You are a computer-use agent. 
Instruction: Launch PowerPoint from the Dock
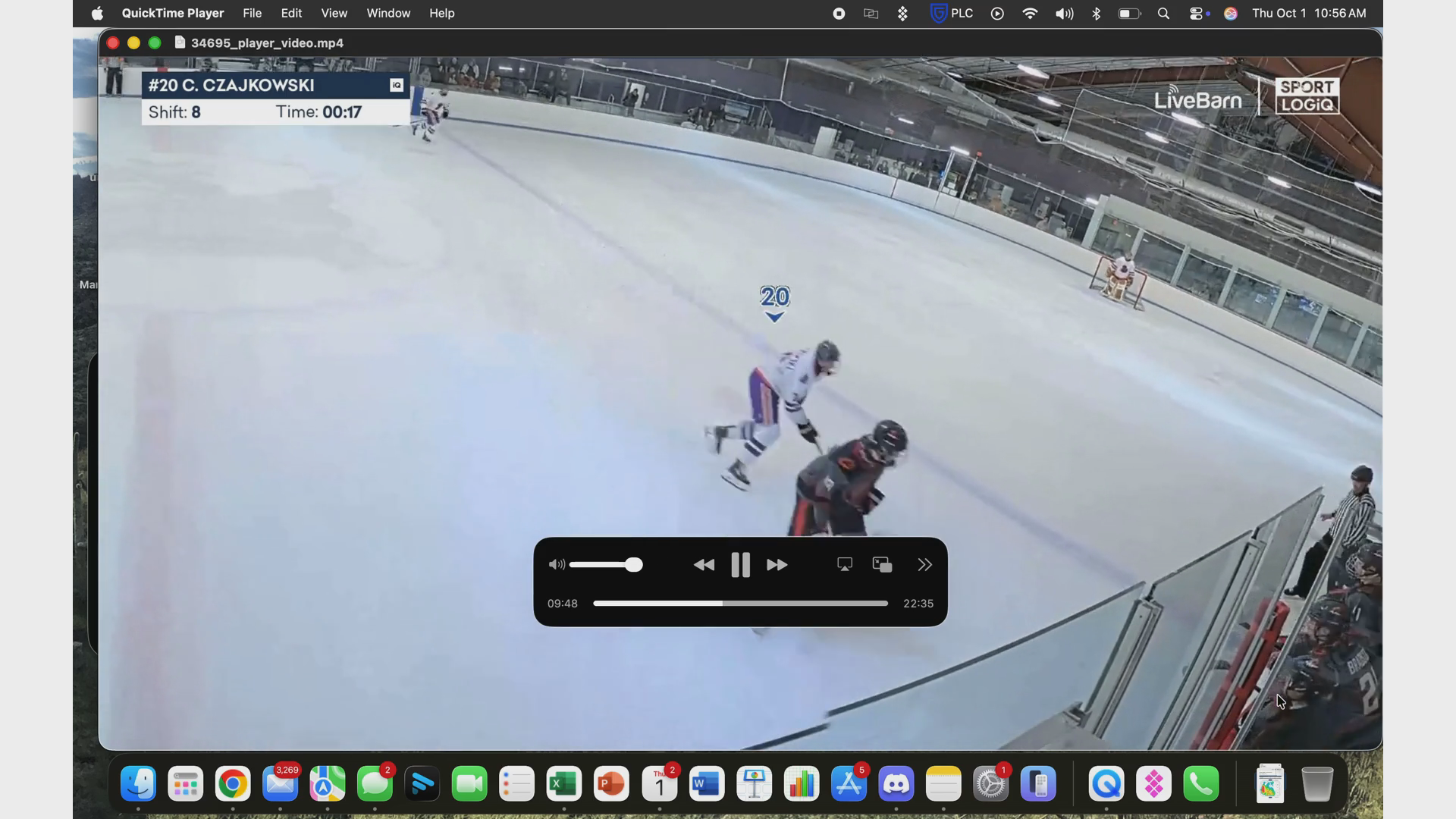pos(611,784)
